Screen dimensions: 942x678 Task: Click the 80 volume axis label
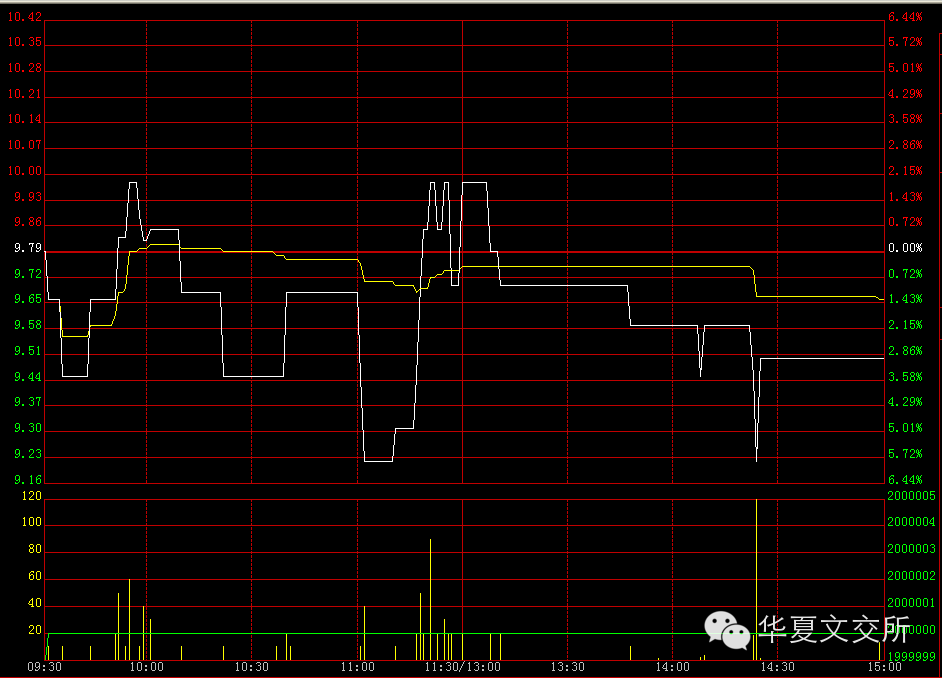click(x=35, y=549)
